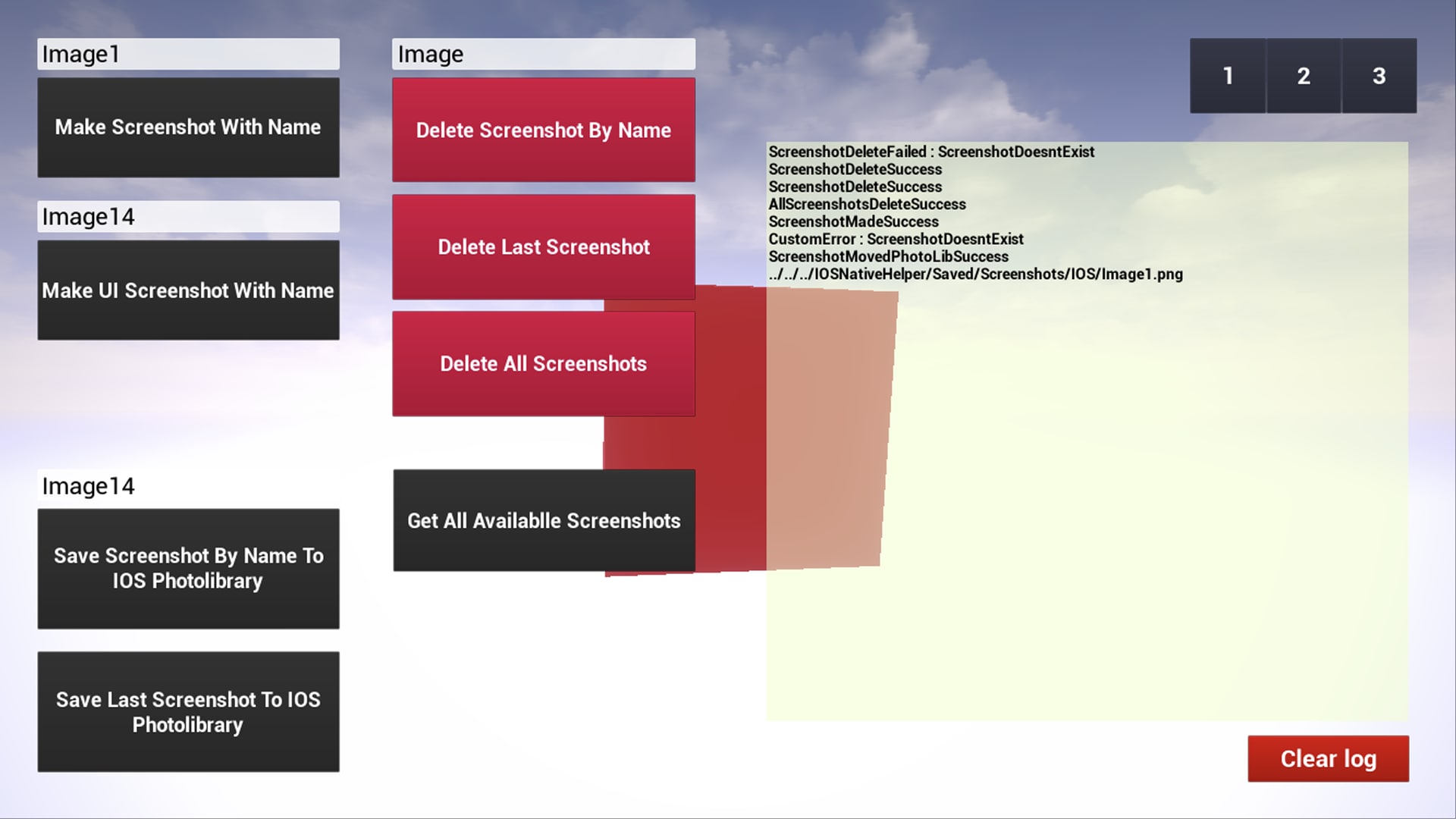Switch to tab 1 at top right

click(x=1227, y=76)
